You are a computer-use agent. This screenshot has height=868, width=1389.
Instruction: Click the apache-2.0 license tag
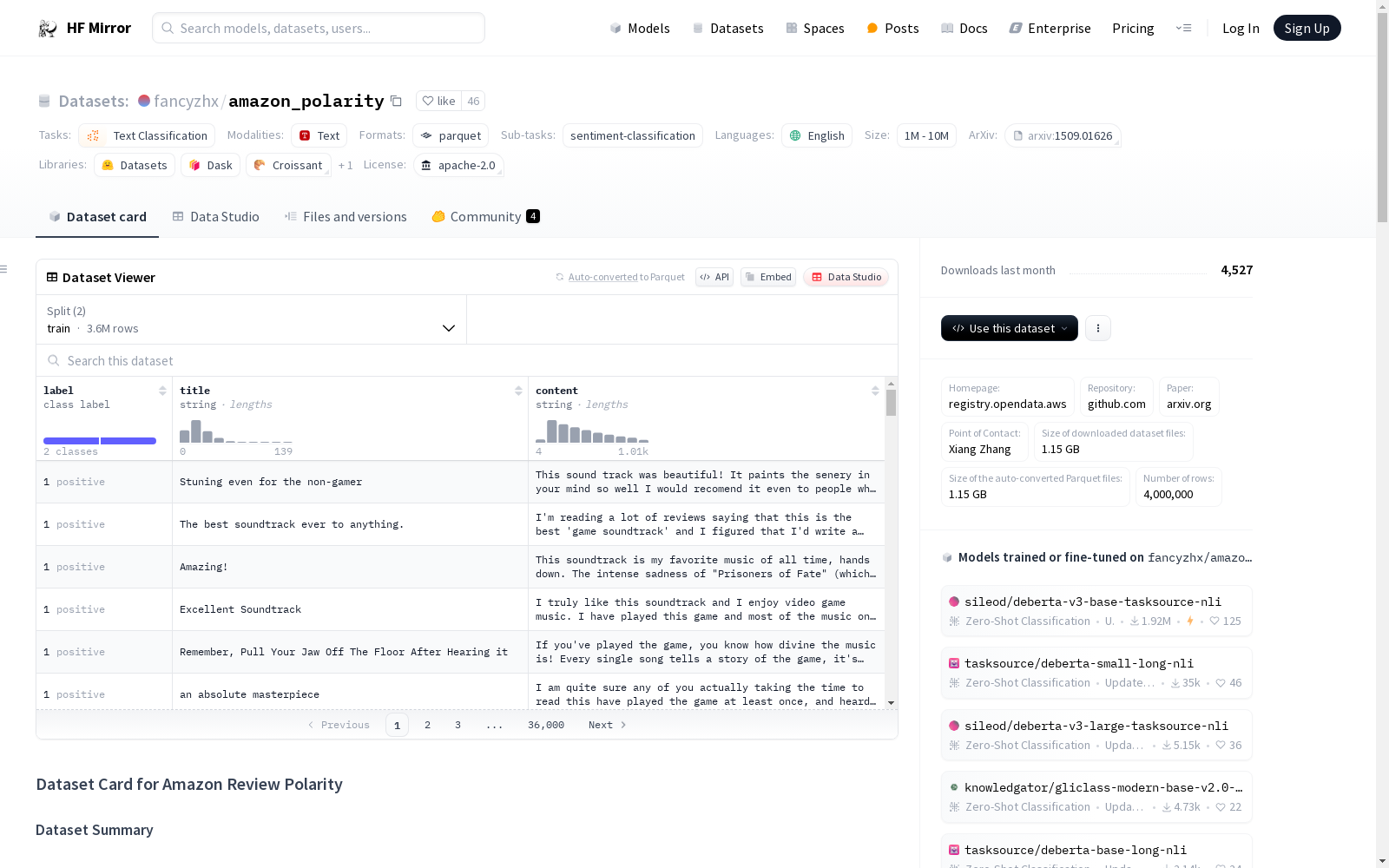(458, 165)
